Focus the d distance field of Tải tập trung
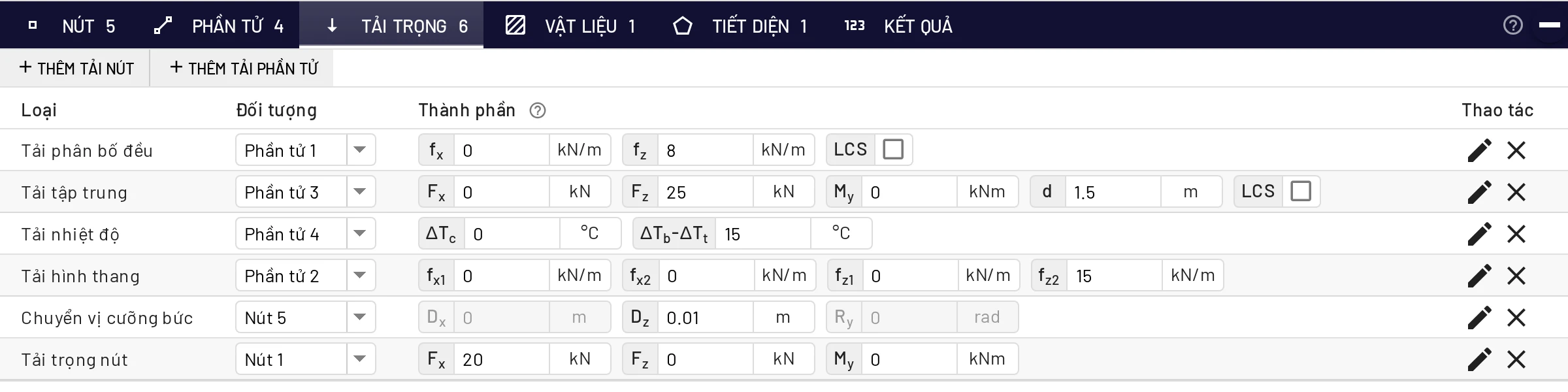This screenshot has width=1568, height=392. (x=1113, y=192)
